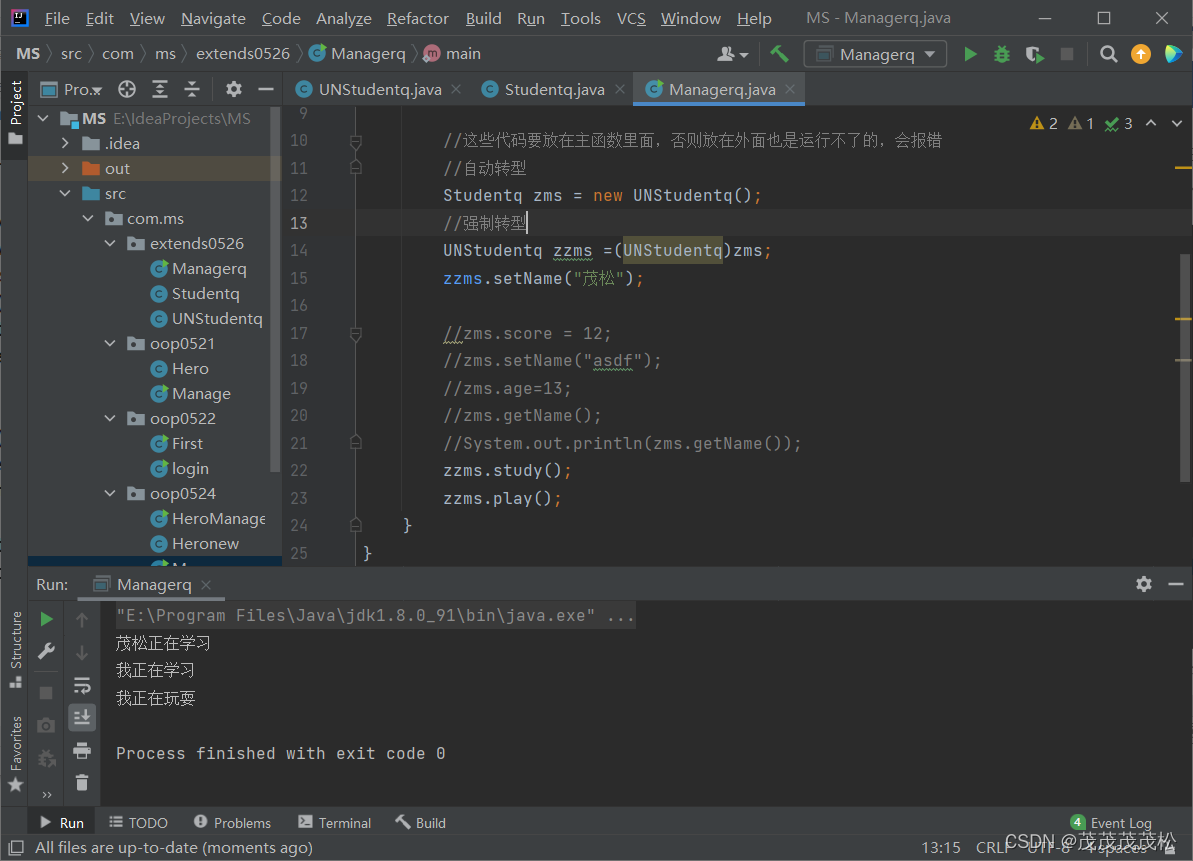Start debugging with the bug icon
This screenshot has height=861, width=1193.
click(x=1002, y=54)
